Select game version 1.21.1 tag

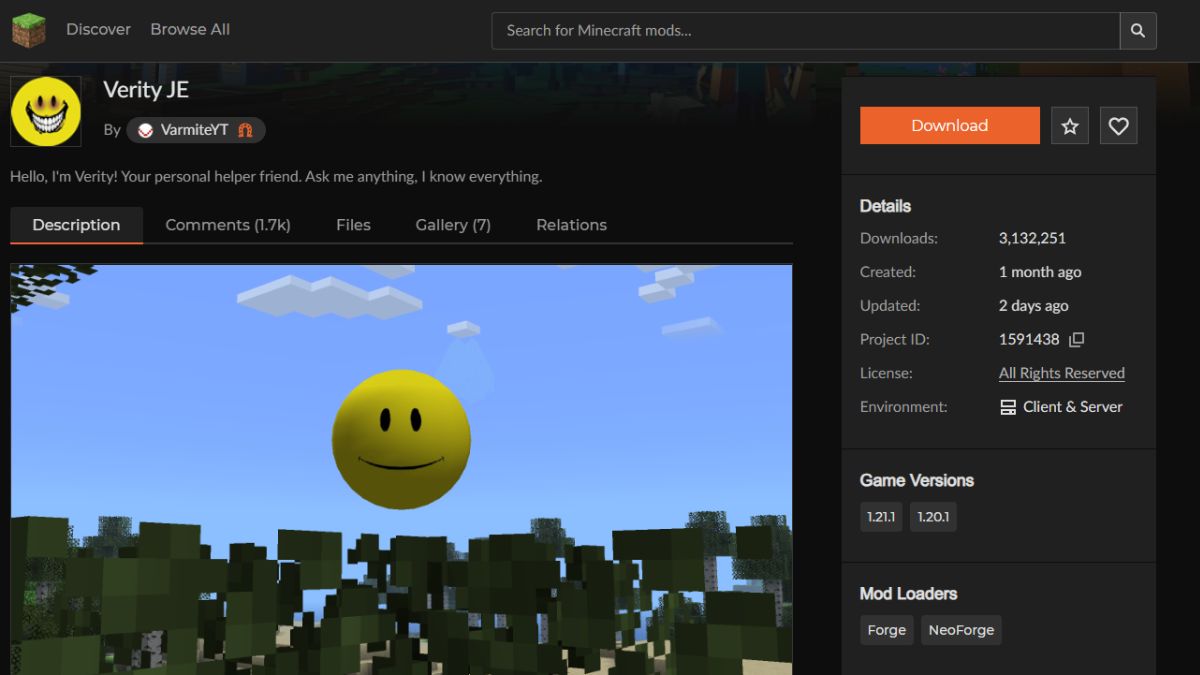pyautogui.click(x=880, y=517)
